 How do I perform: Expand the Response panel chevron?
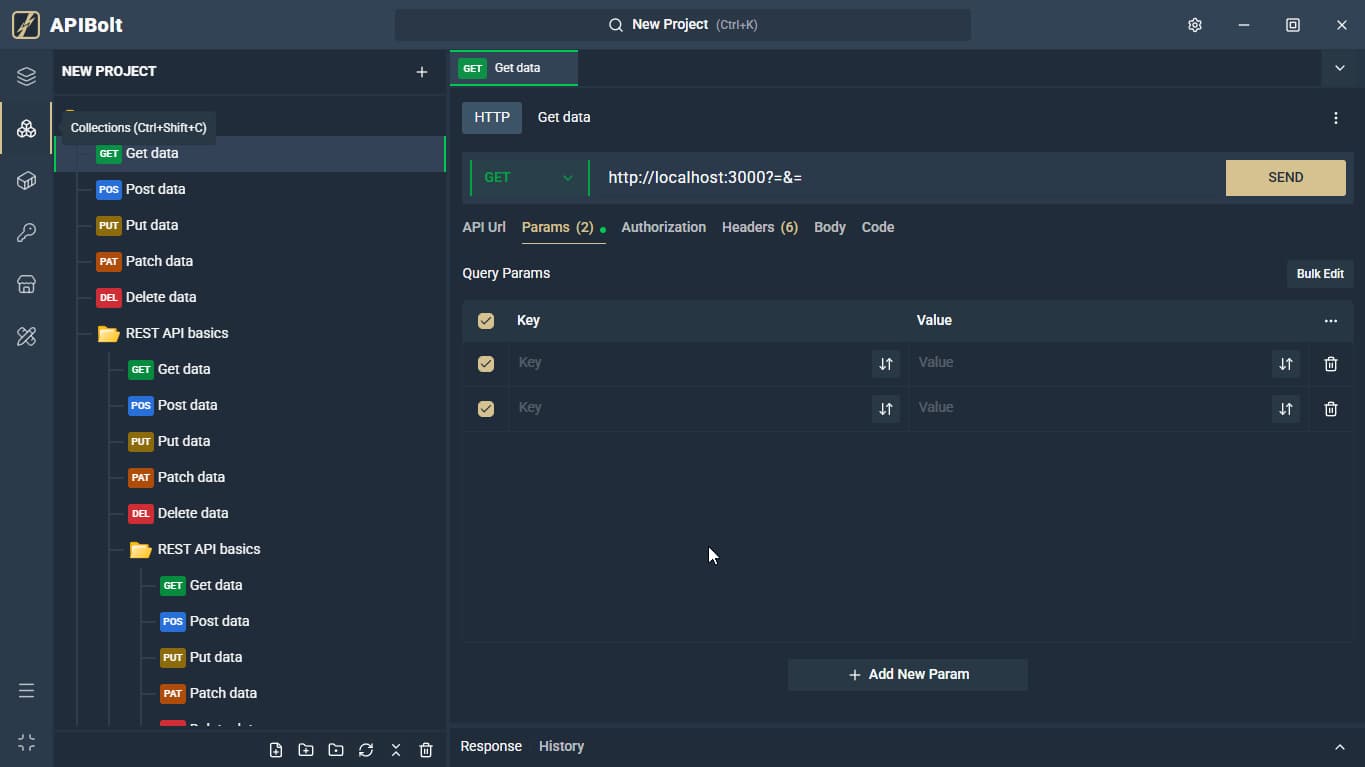click(1340, 747)
